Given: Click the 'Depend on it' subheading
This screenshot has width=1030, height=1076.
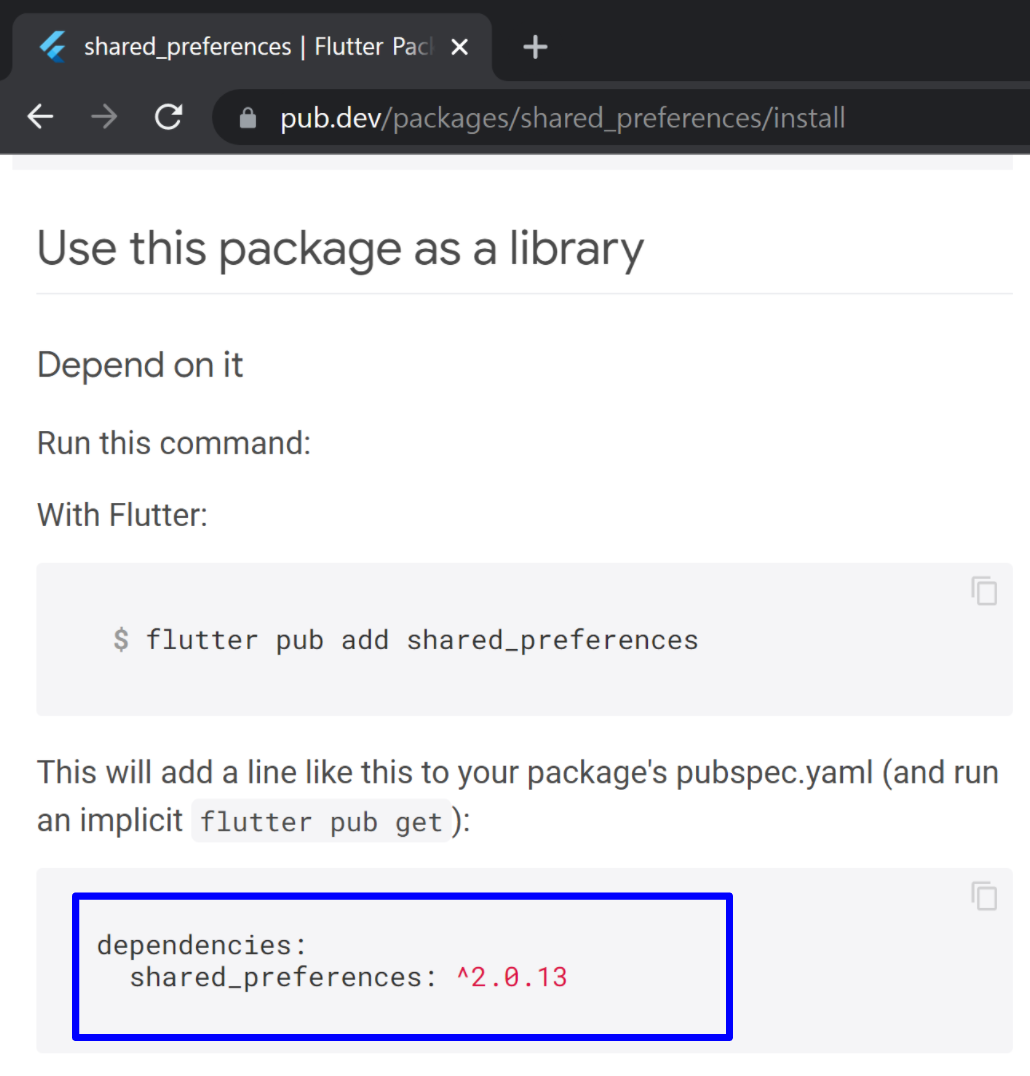Looking at the screenshot, I should (x=140, y=364).
